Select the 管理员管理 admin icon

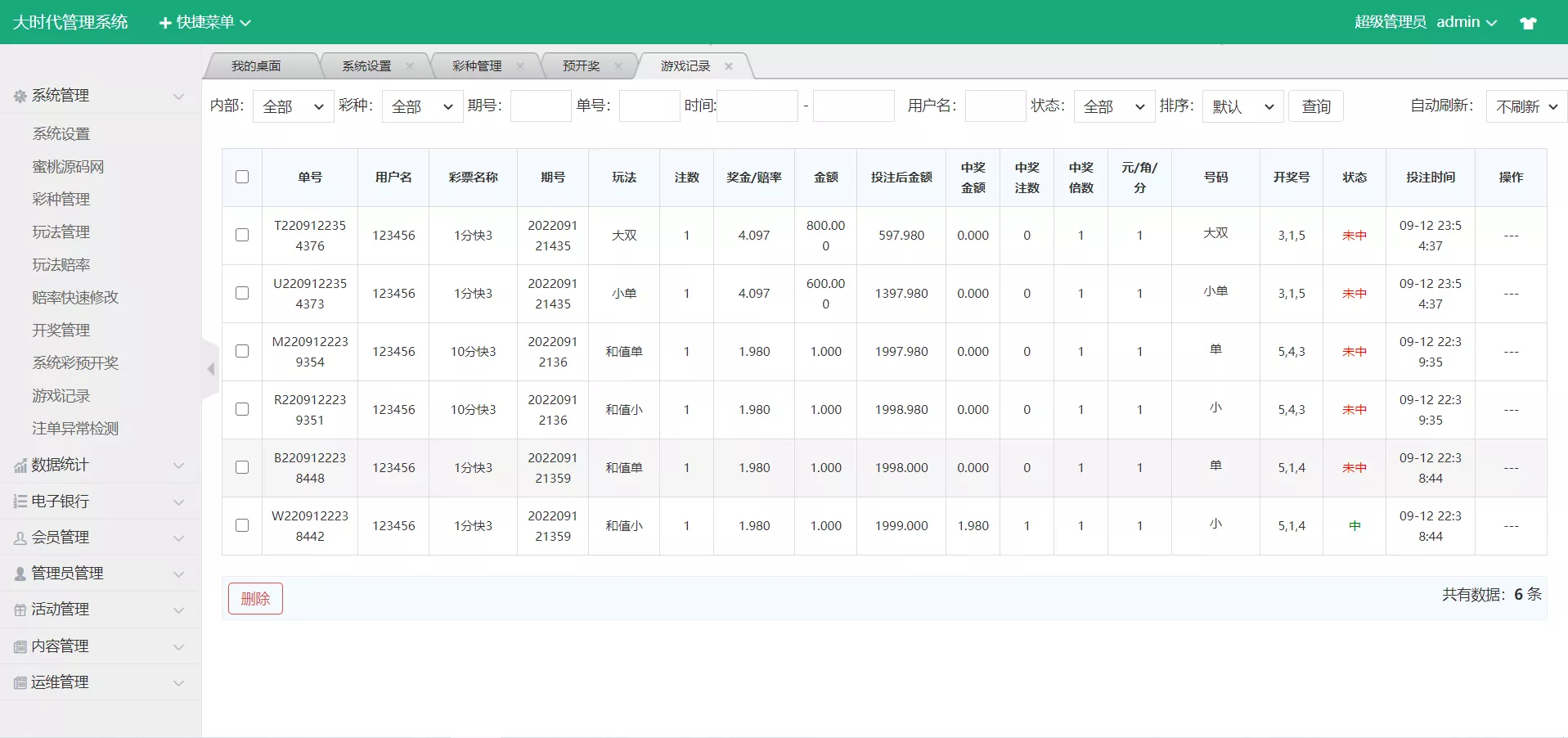click(x=19, y=573)
